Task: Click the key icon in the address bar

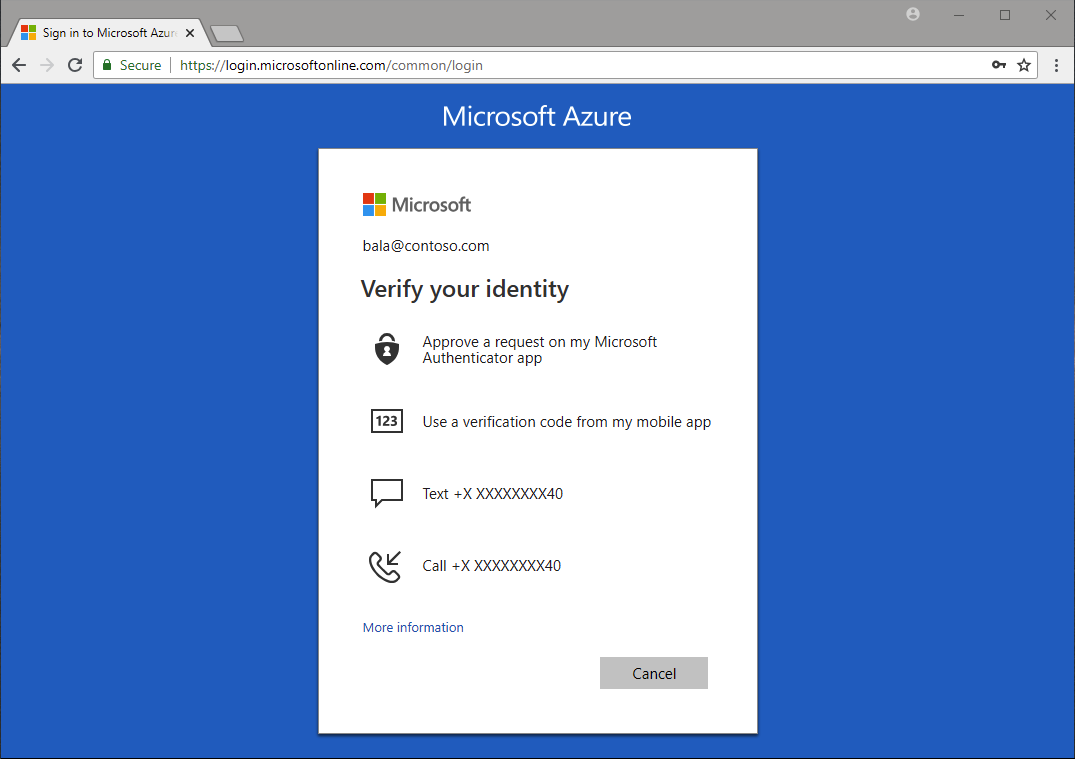Action: click(998, 64)
